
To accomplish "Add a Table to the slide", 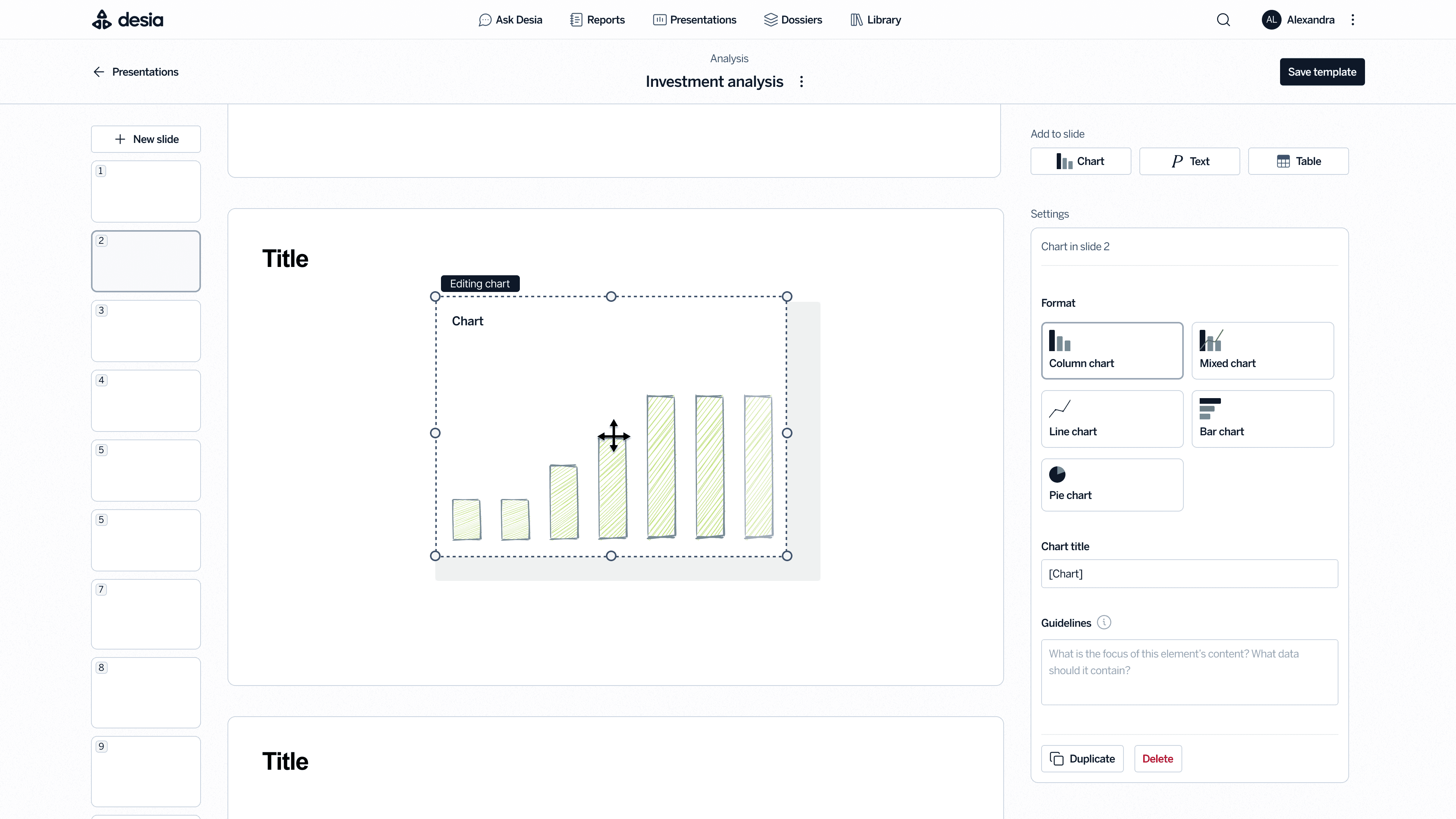I will (x=1298, y=161).
